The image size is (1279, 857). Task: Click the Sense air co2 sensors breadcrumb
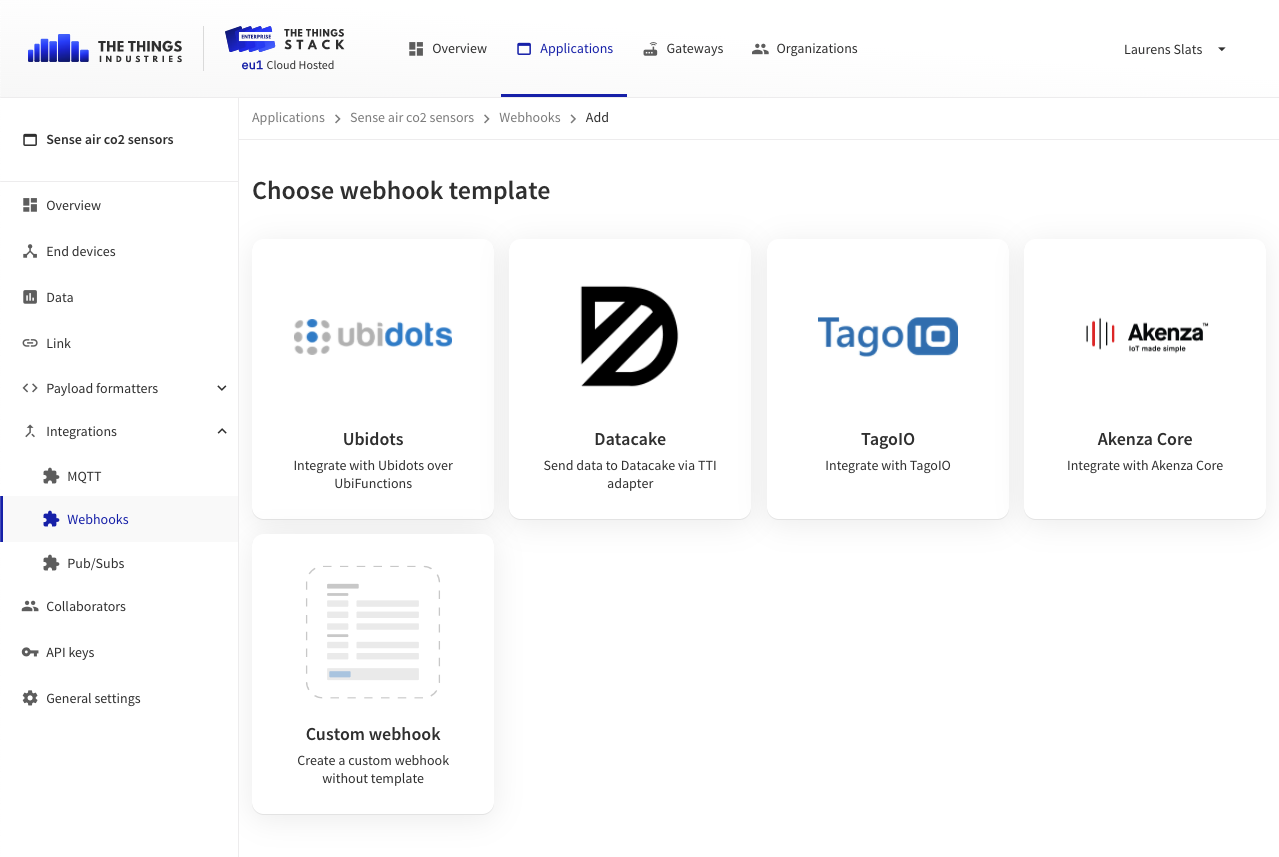click(x=412, y=118)
